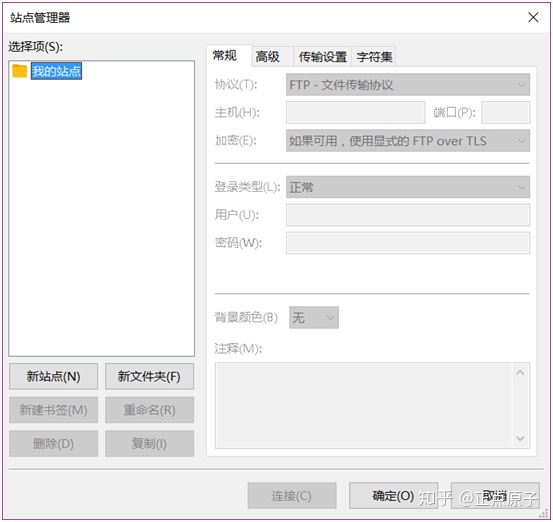Click inside the 注释 comments text area
This screenshot has width=553, height=522.
pyautogui.click(x=363, y=406)
